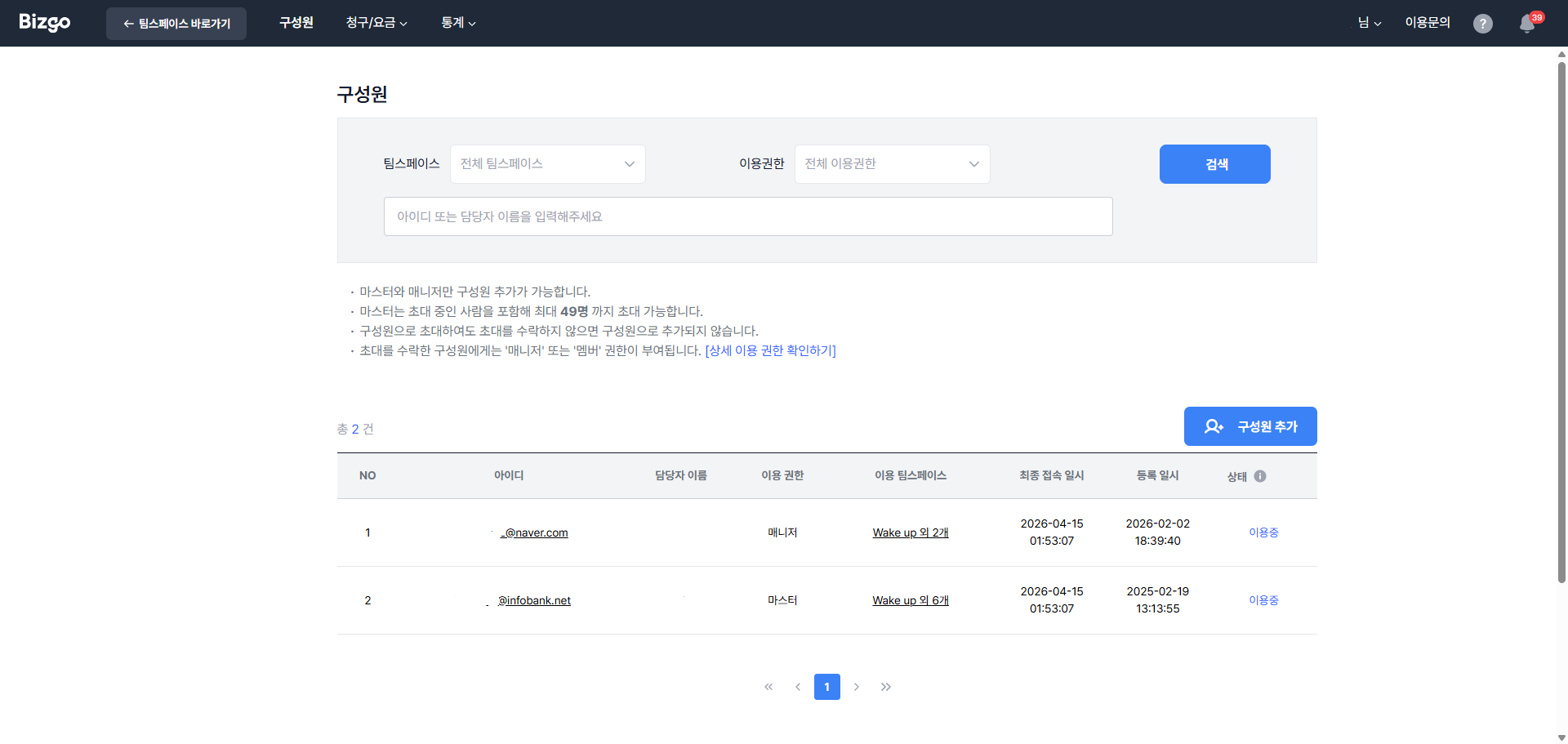Open the 전체 팀스페이스 filter dropdown
The image size is (1568, 744).
point(547,163)
